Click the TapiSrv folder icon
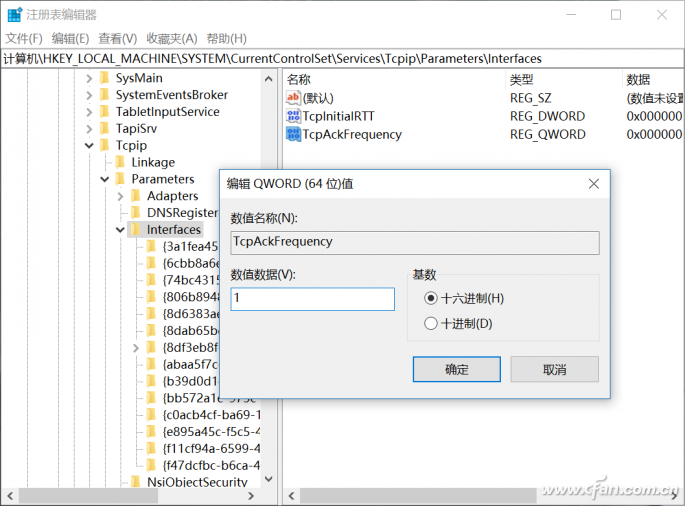Screen dimensions: 685x506 104,128
